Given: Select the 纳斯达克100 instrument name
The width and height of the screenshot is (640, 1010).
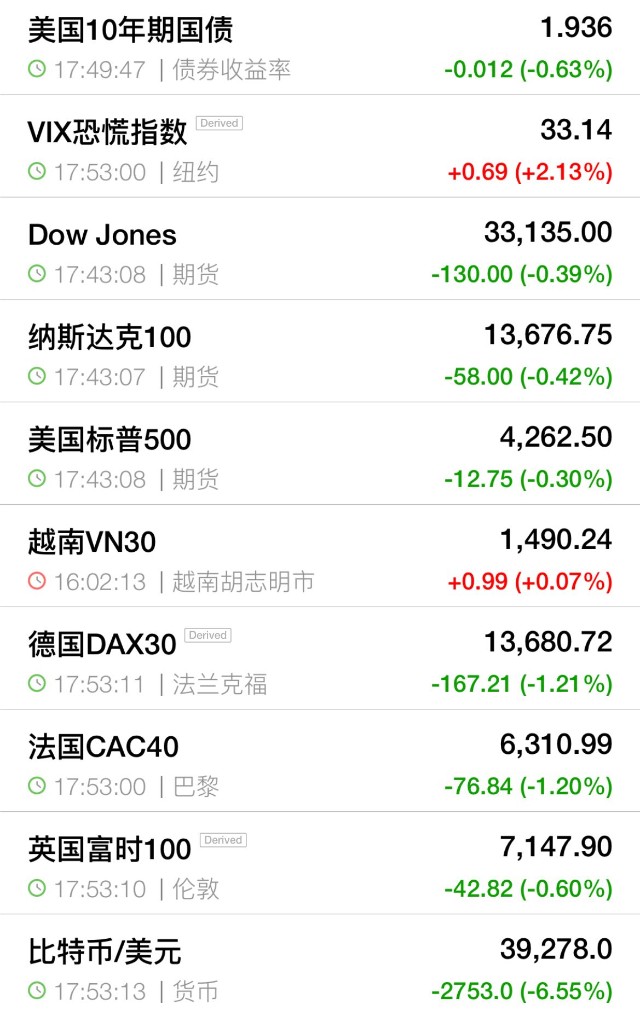Looking at the screenshot, I should [109, 337].
